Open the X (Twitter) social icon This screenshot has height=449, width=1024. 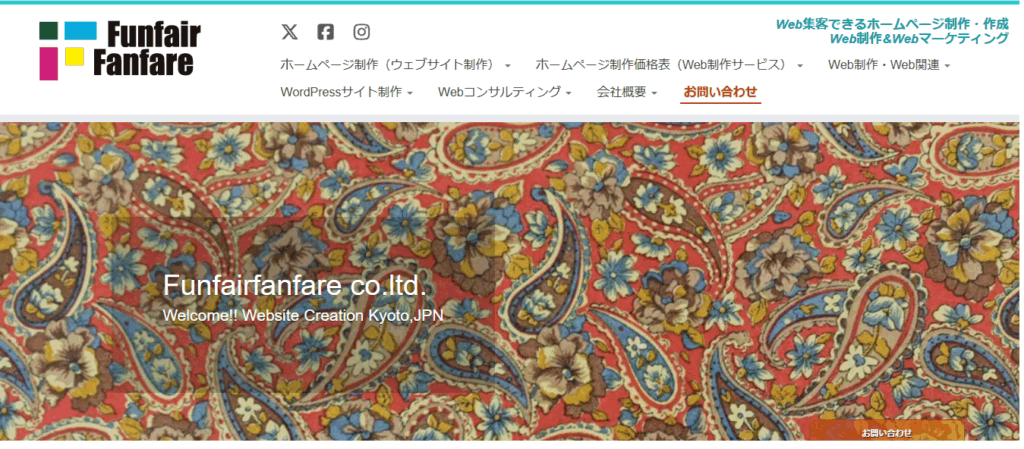pyautogui.click(x=289, y=31)
